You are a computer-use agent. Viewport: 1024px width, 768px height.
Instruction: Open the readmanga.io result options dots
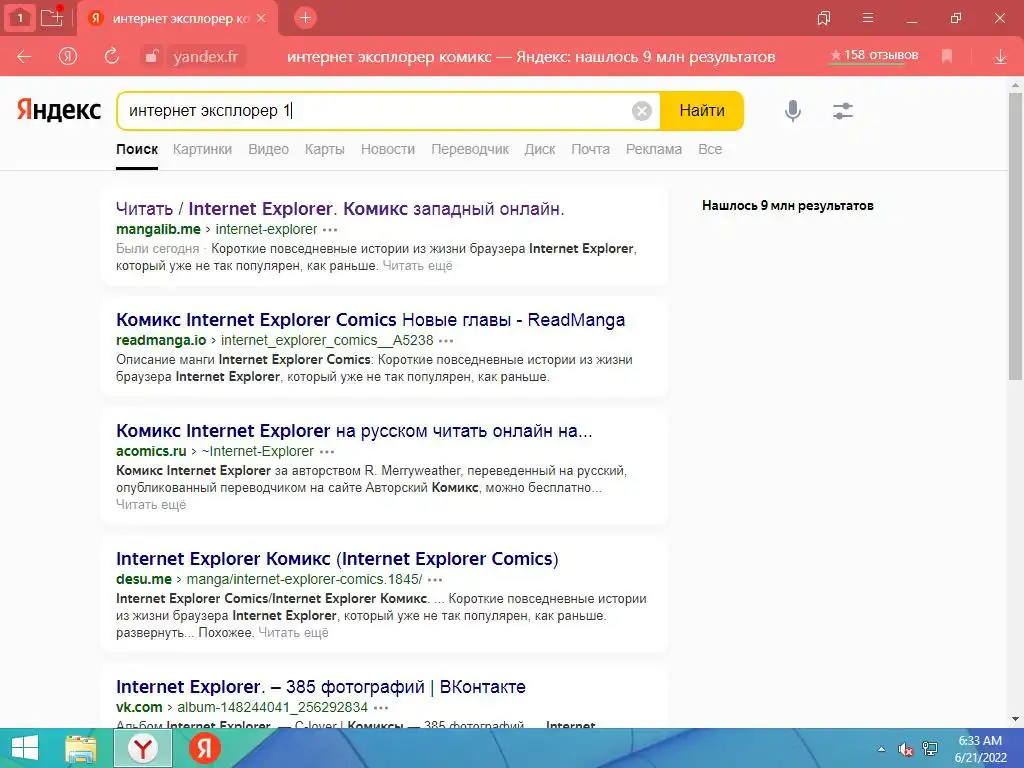tap(446, 341)
